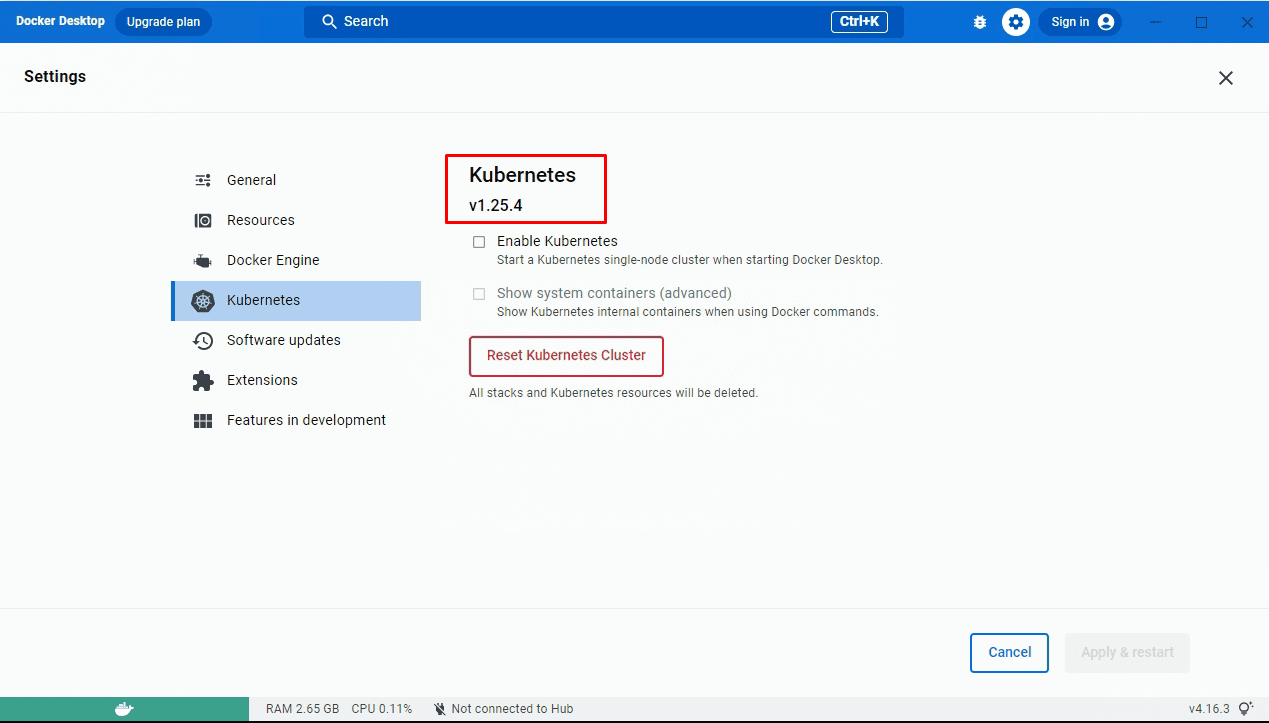Click 'Start a Kubernetes single-node cluster' description
1269x723 pixels.
[x=690, y=260]
